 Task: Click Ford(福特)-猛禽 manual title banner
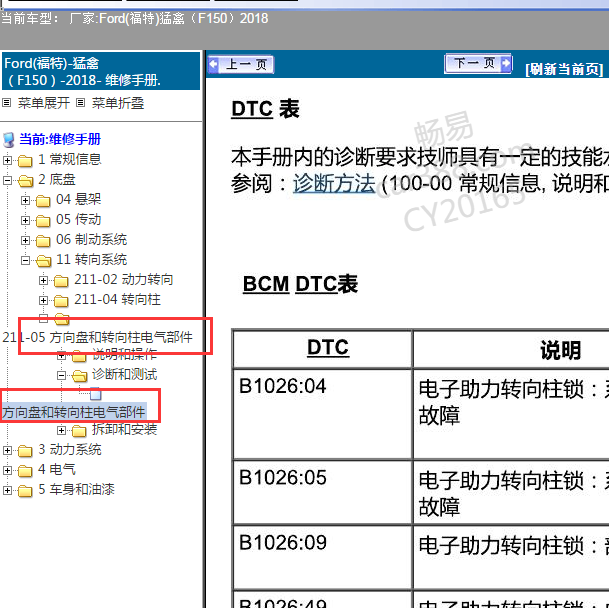(x=101, y=71)
